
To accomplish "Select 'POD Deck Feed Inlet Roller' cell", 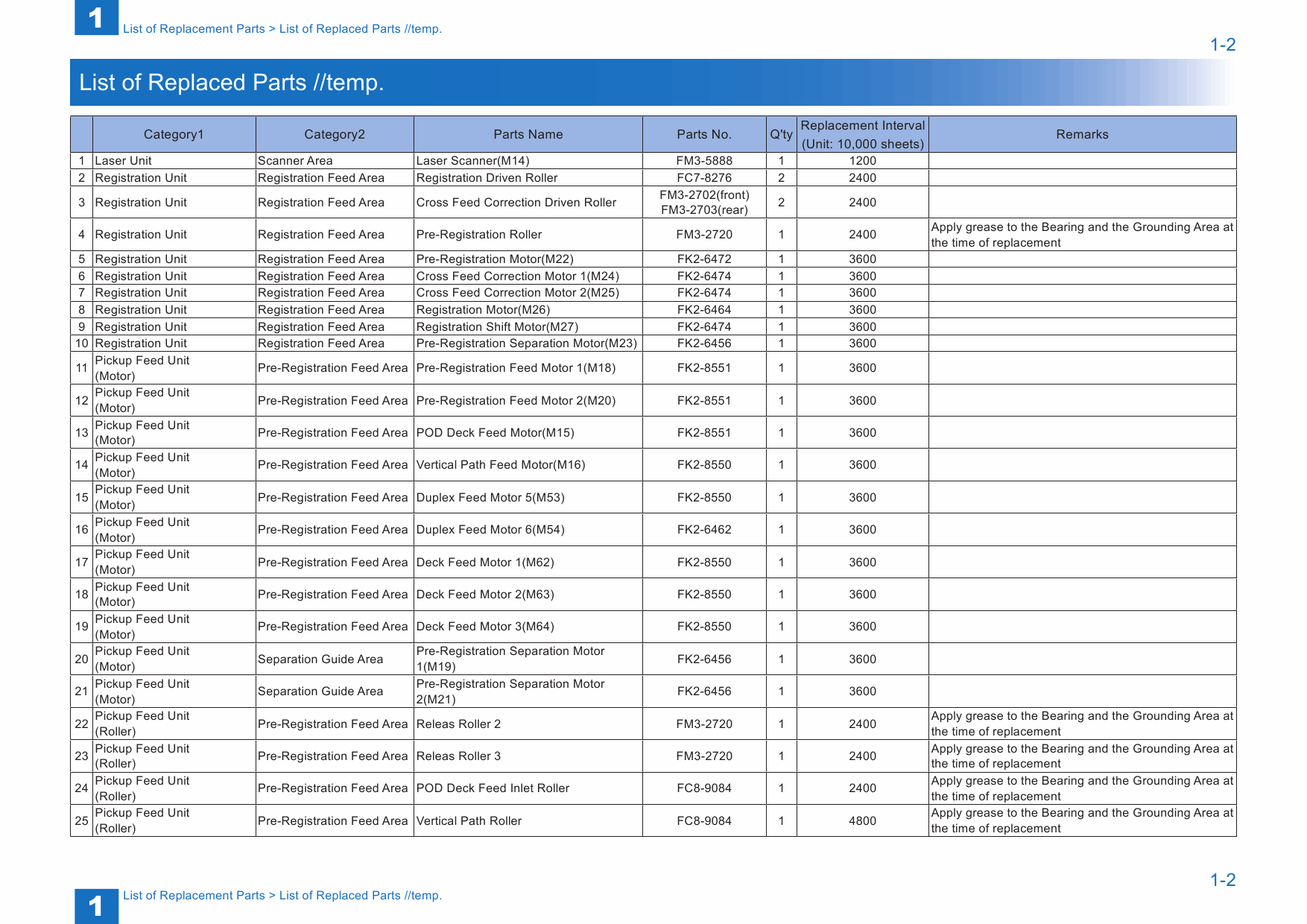I will click(x=528, y=788).
